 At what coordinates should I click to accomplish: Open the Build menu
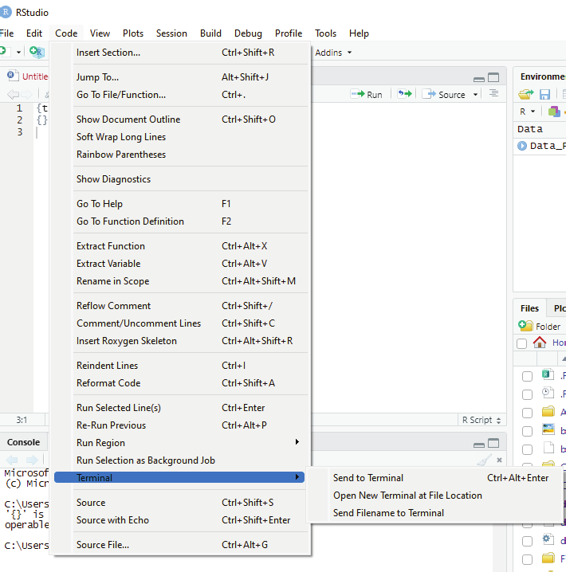click(x=210, y=34)
